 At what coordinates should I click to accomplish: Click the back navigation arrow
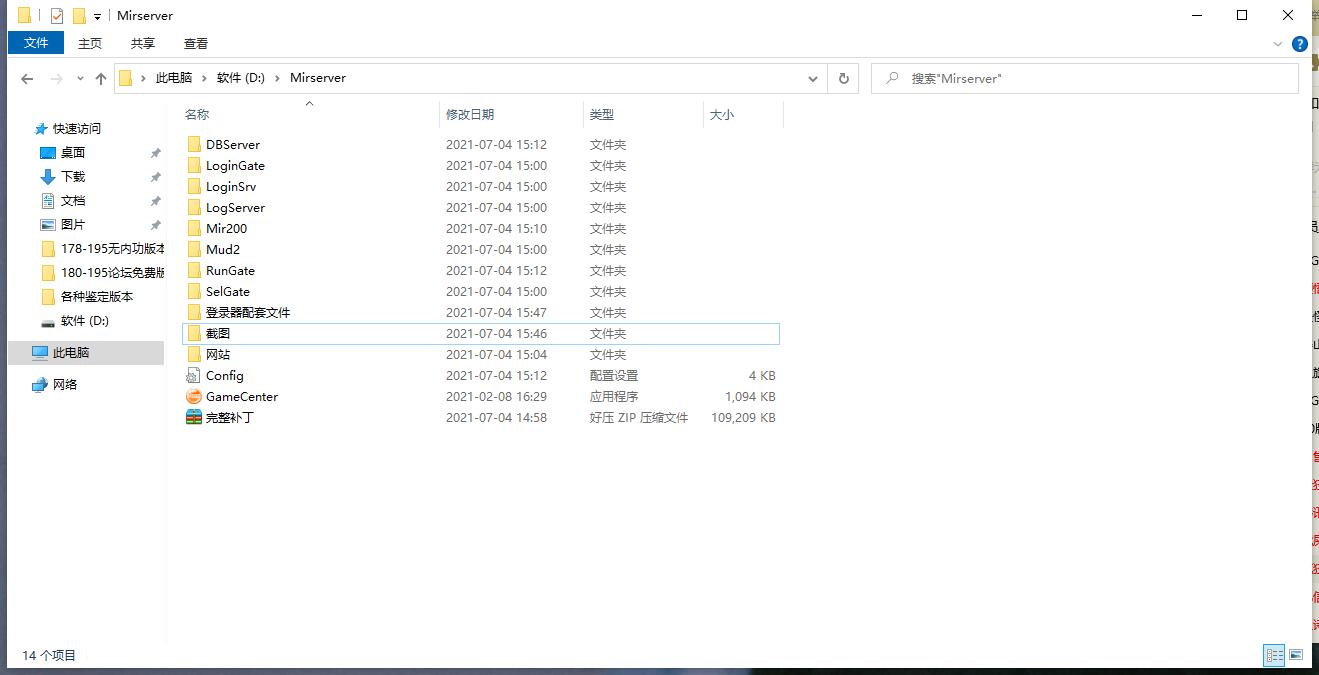(x=27, y=78)
